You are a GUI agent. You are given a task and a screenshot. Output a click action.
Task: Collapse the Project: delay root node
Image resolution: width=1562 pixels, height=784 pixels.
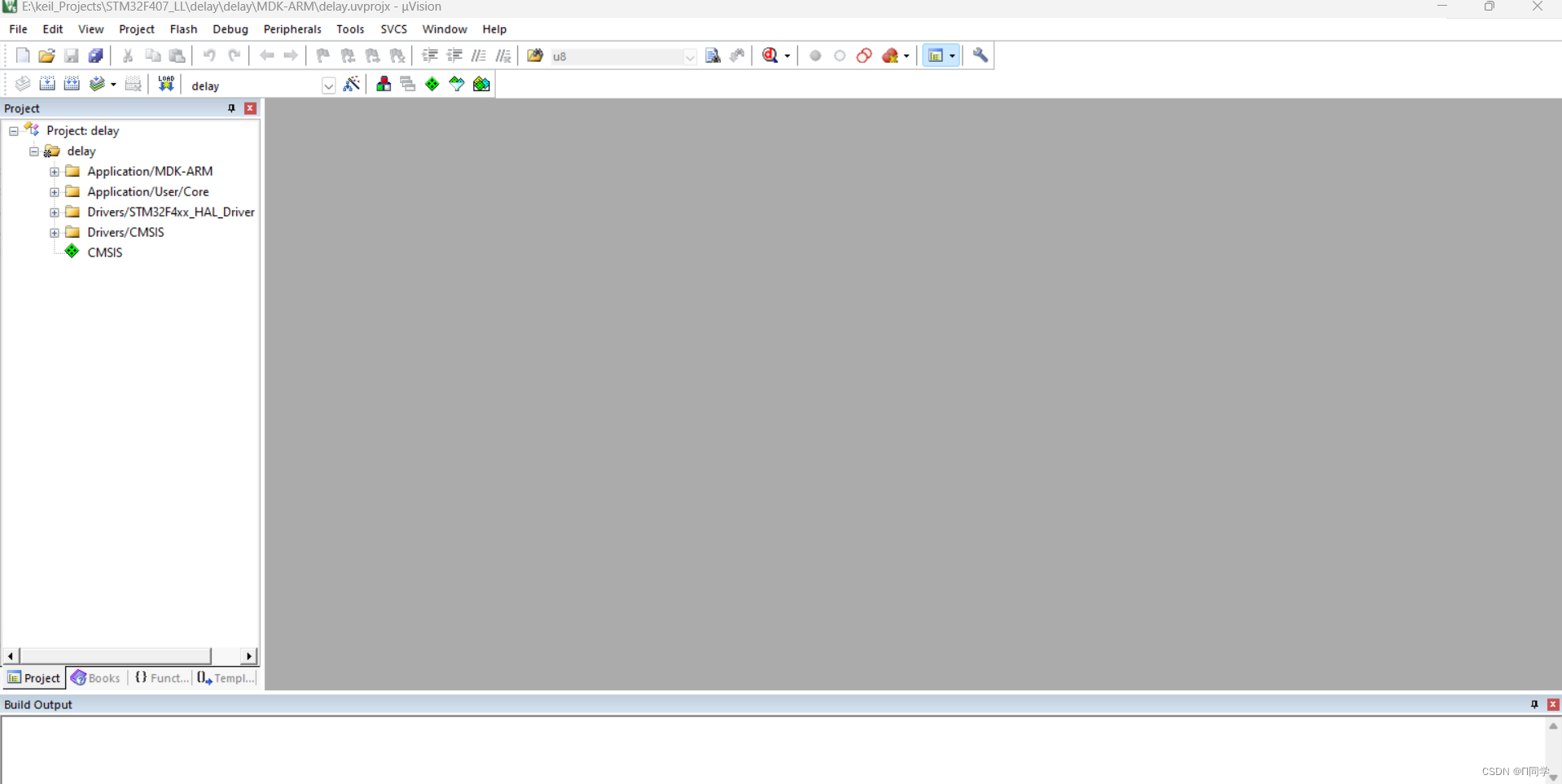14,131
